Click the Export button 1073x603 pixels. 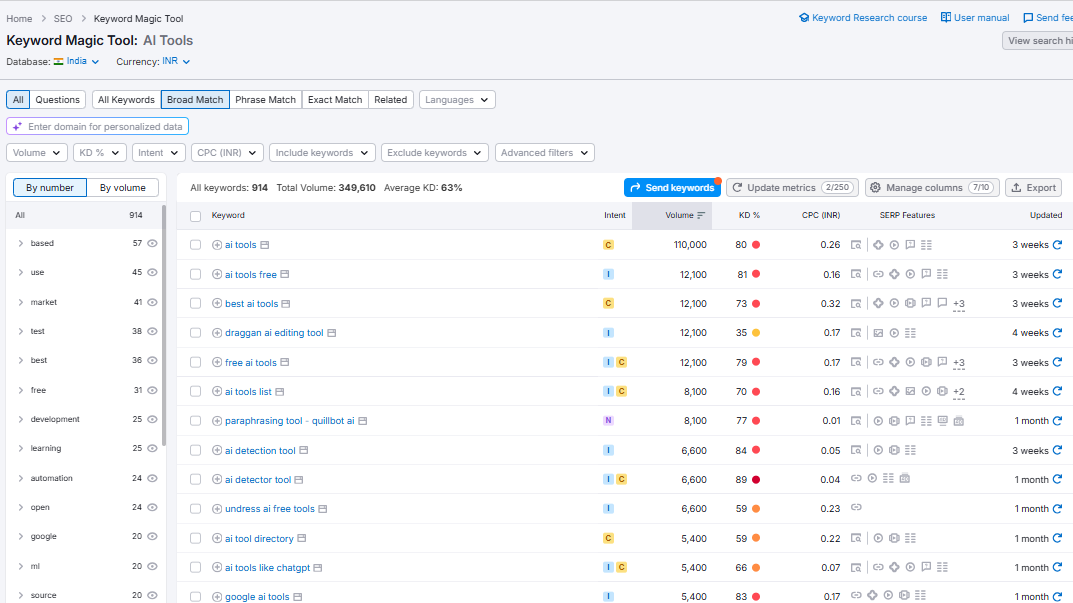click(1033, 188)
